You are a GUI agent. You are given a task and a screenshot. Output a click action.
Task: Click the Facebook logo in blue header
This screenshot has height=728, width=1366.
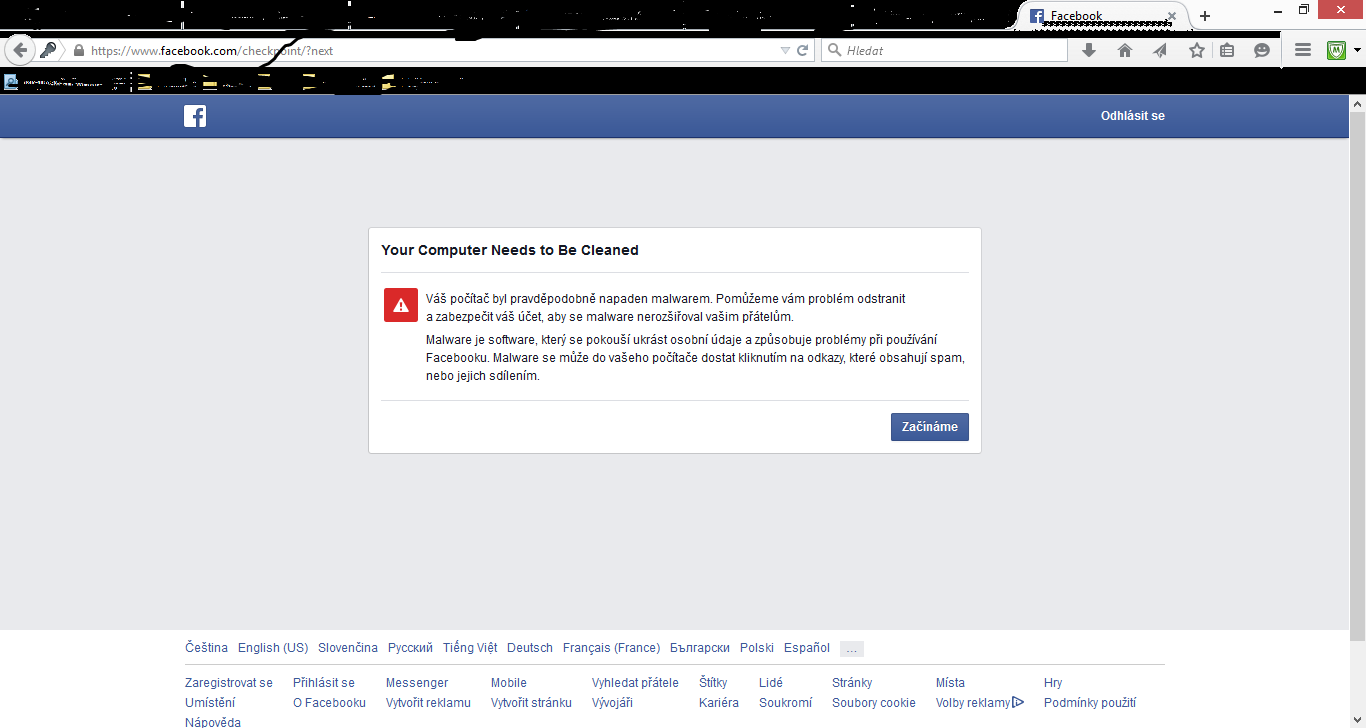[x=195, y=116]
